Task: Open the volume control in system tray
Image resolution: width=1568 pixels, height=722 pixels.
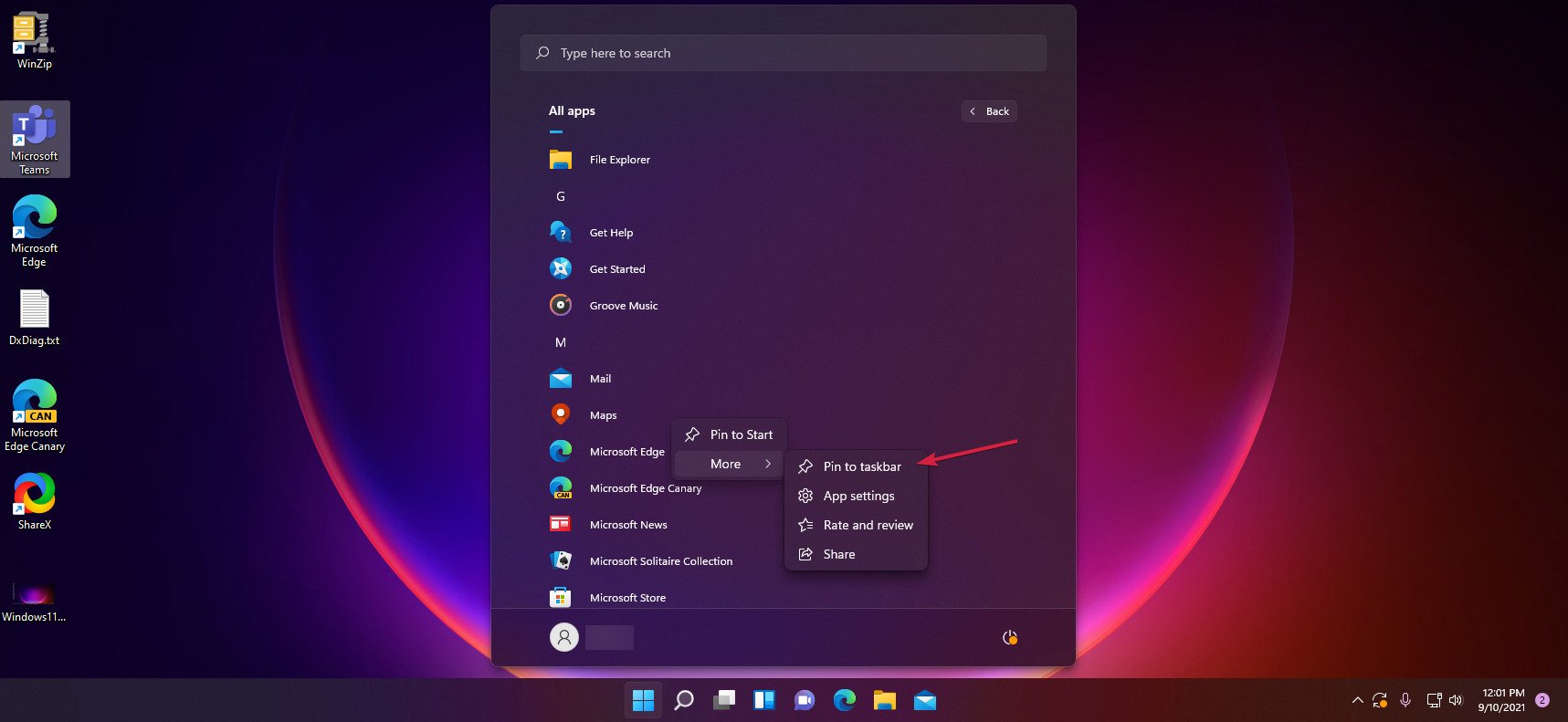Action: click(1457, 700)
